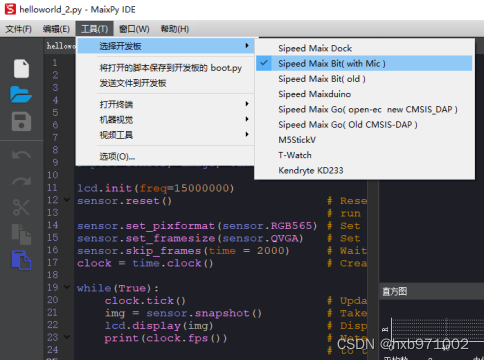Open 选项(O)... settings entry

point(166,156)
